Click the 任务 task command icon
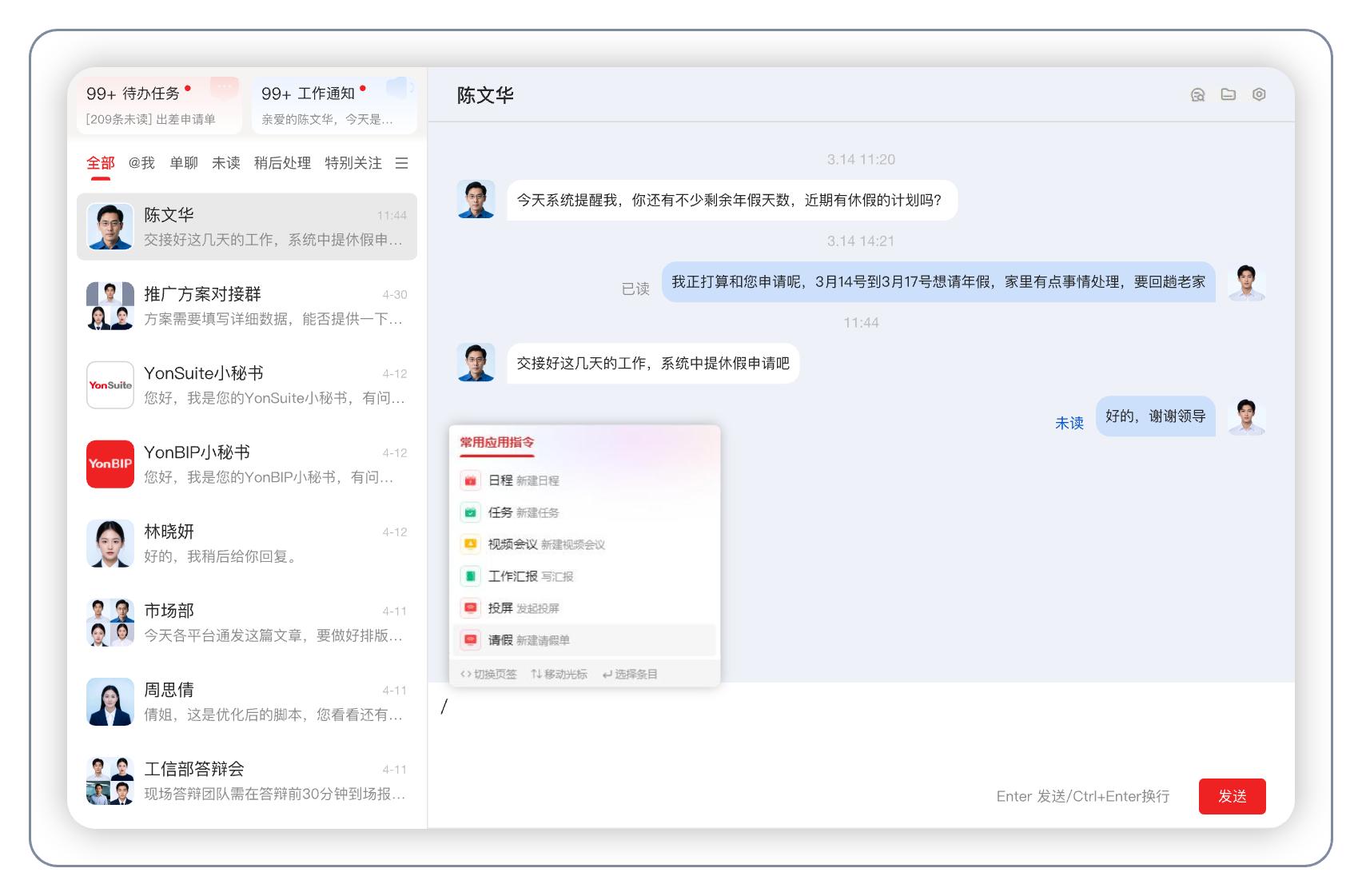This screenshot has height=896, width=1362. (x=471, y=512)
